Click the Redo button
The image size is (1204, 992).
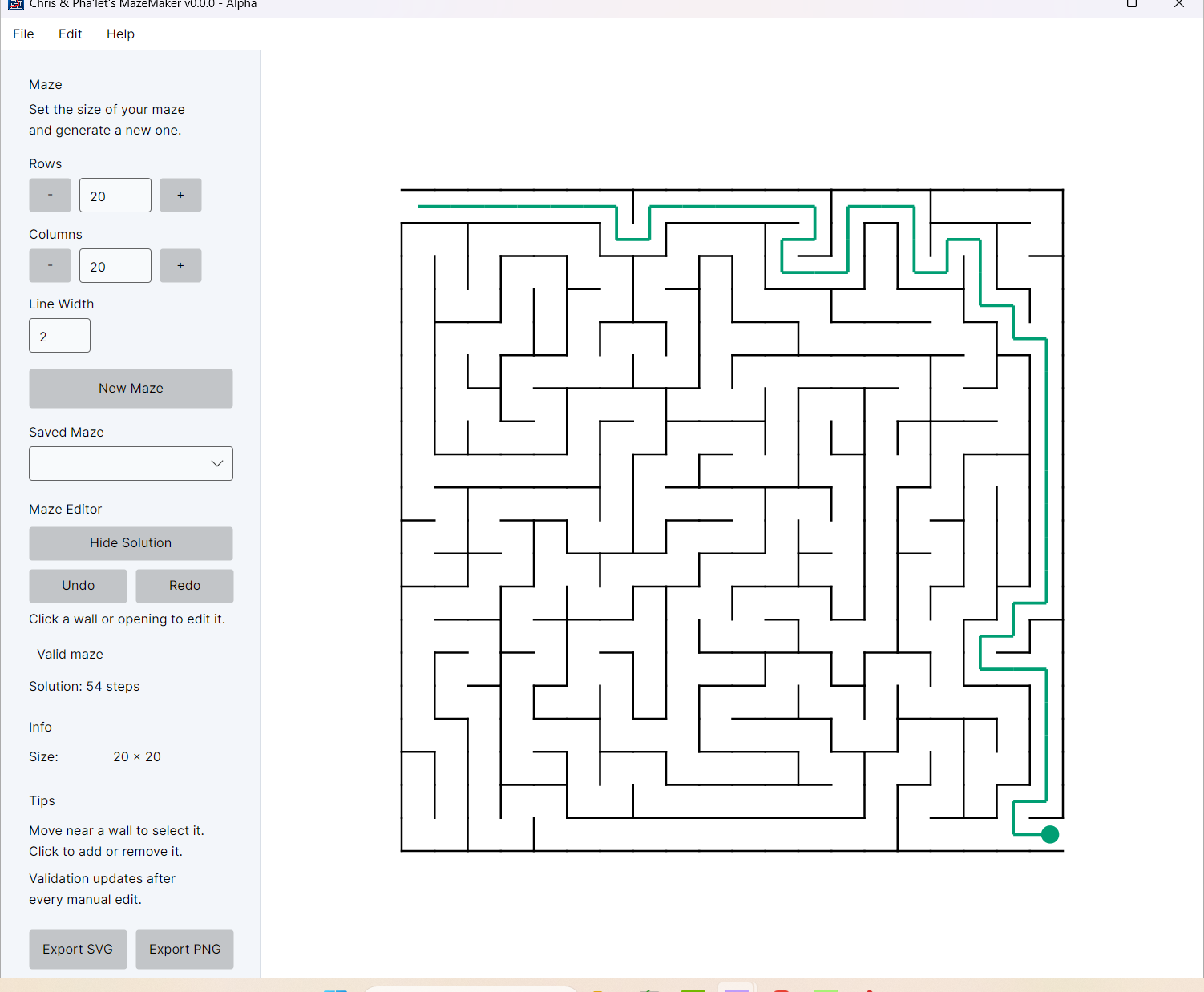click(184, 586)
